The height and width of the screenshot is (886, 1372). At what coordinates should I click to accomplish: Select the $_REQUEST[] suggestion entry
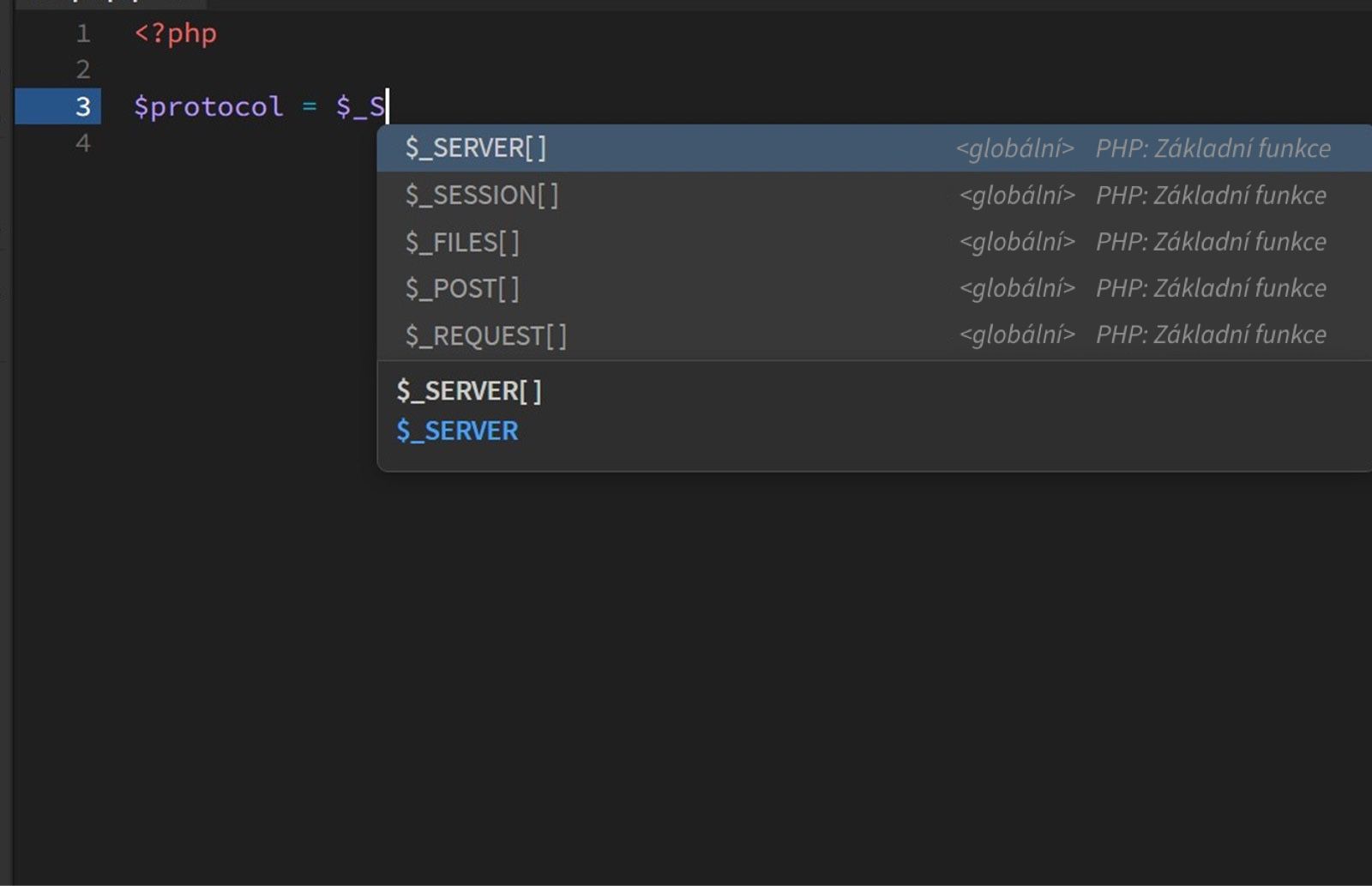tap(485, 335)
